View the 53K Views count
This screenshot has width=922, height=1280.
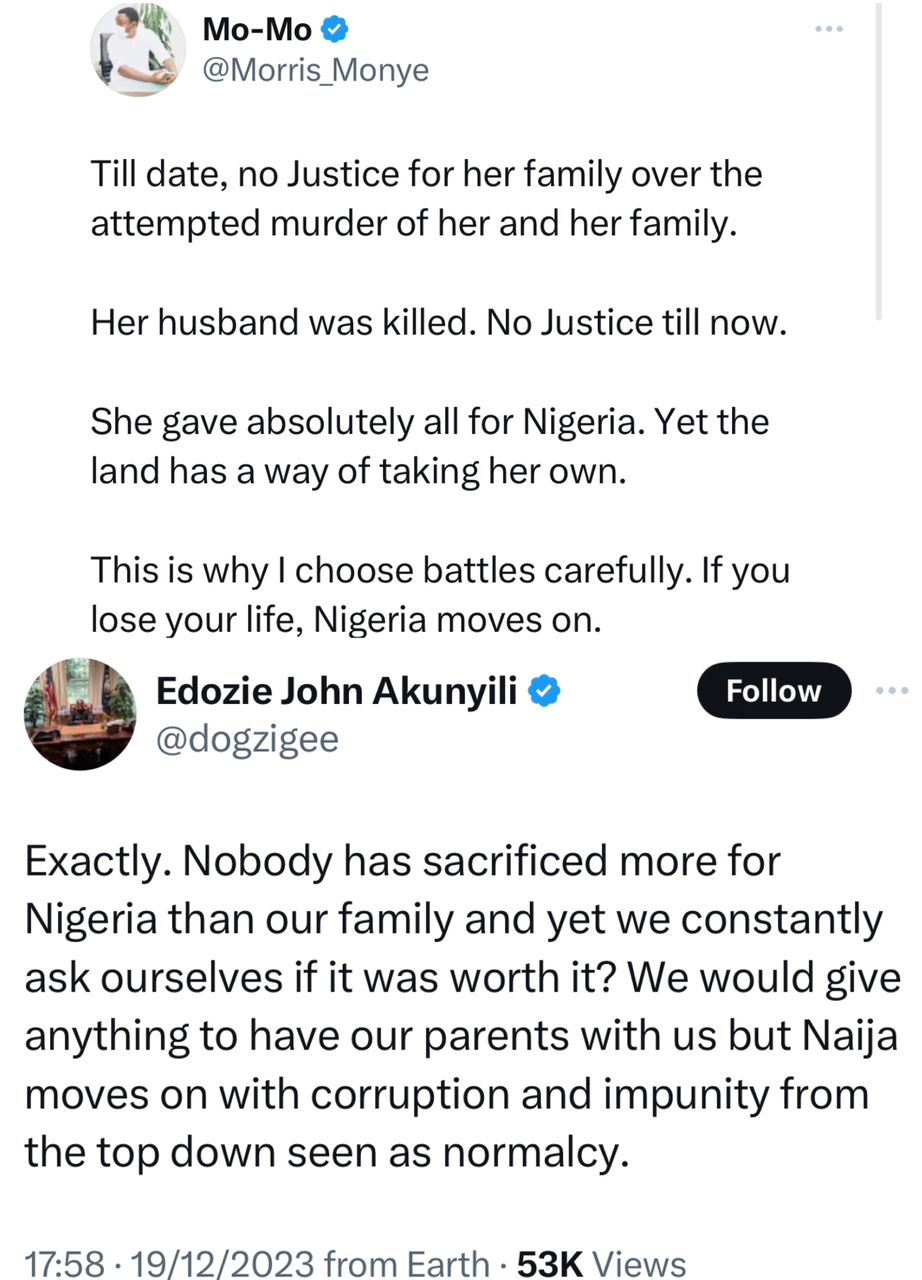point(599,1262)
